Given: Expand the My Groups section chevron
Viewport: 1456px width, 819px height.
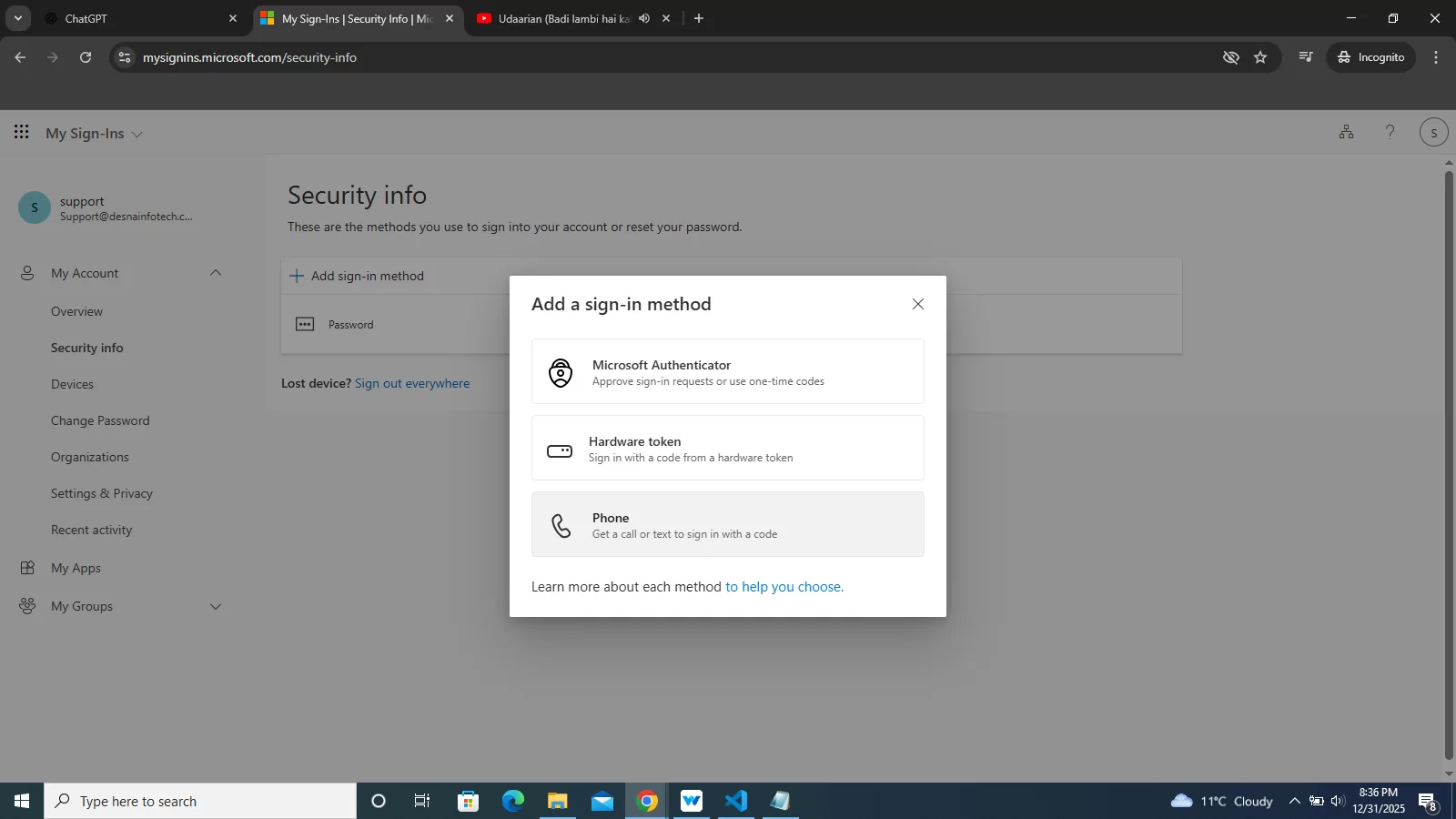Looking at the screenshot, I should coord(216,606).
